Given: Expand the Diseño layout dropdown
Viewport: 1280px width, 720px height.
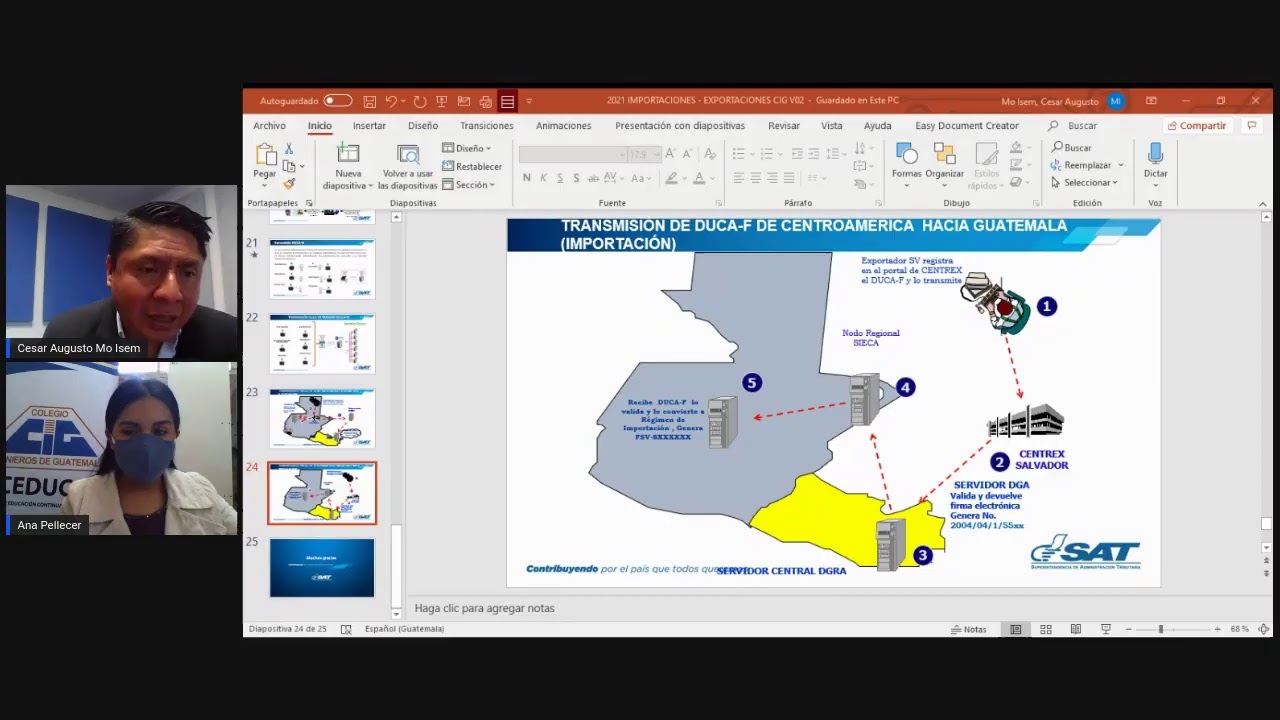Looking at the screenshot, I should (x=467, y=148).
